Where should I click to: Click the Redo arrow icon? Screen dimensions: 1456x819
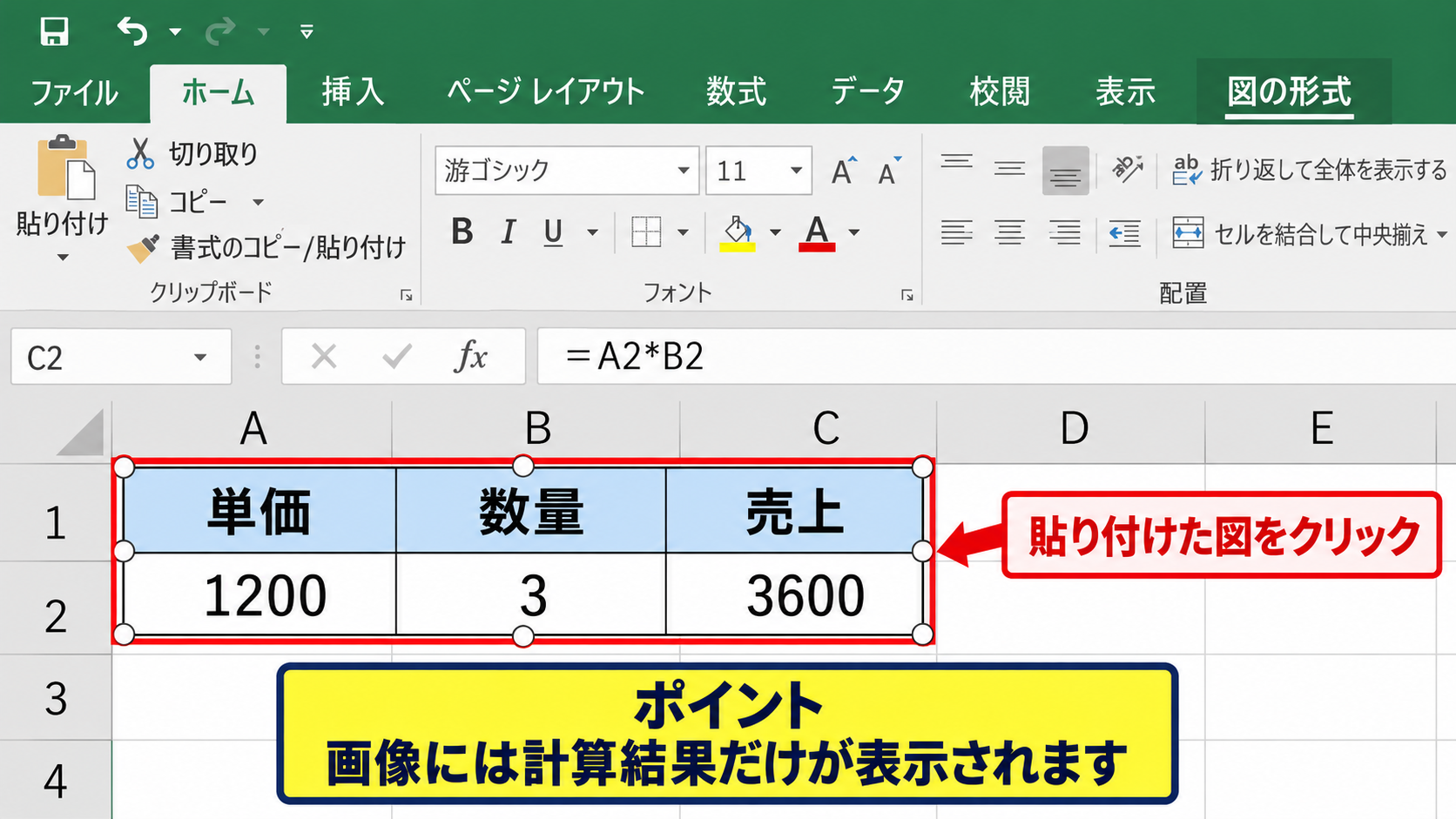(x=220, y=31)
